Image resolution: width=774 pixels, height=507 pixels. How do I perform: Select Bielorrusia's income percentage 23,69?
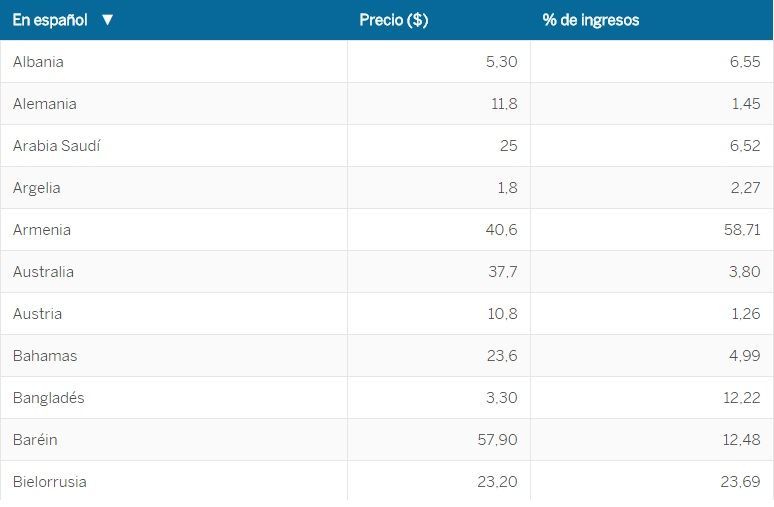point(740,482)
